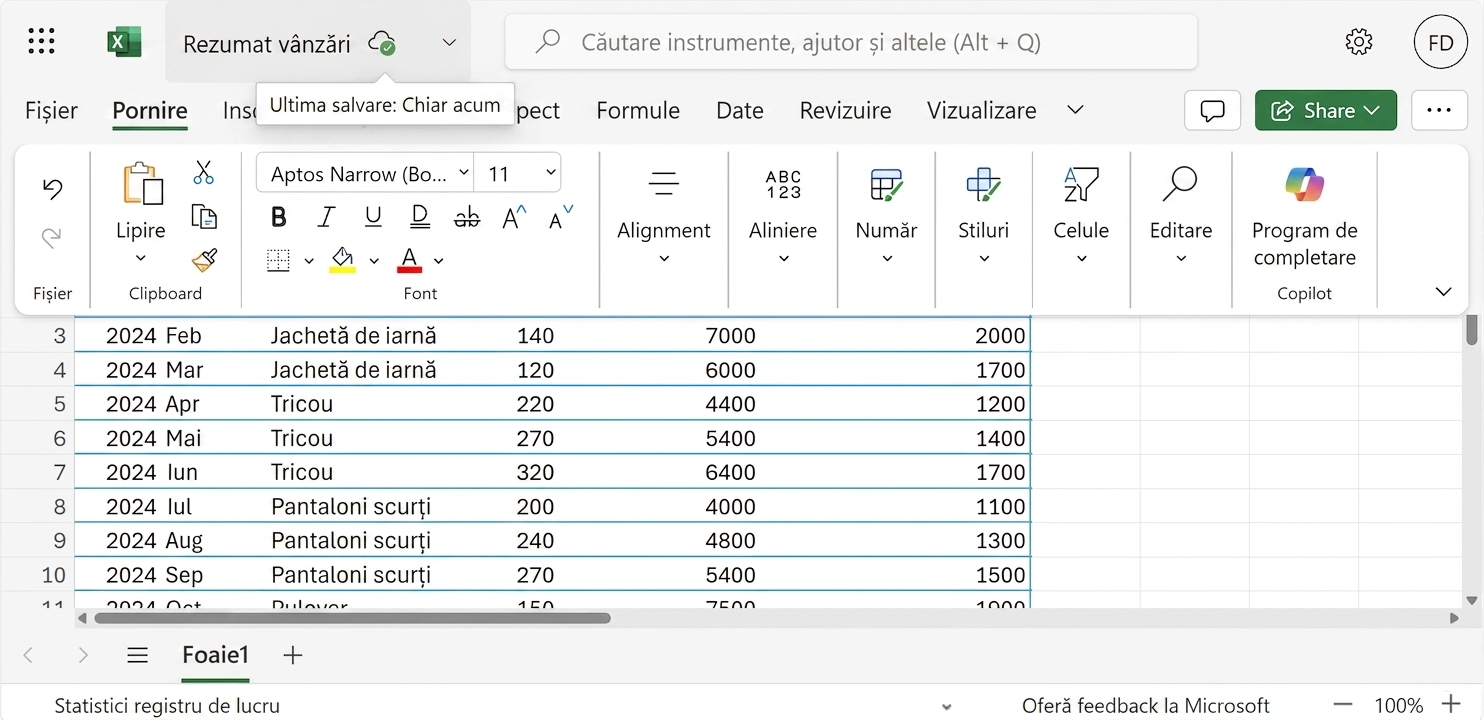
Task: Apply yellow fill color
Action: [343, 261]
